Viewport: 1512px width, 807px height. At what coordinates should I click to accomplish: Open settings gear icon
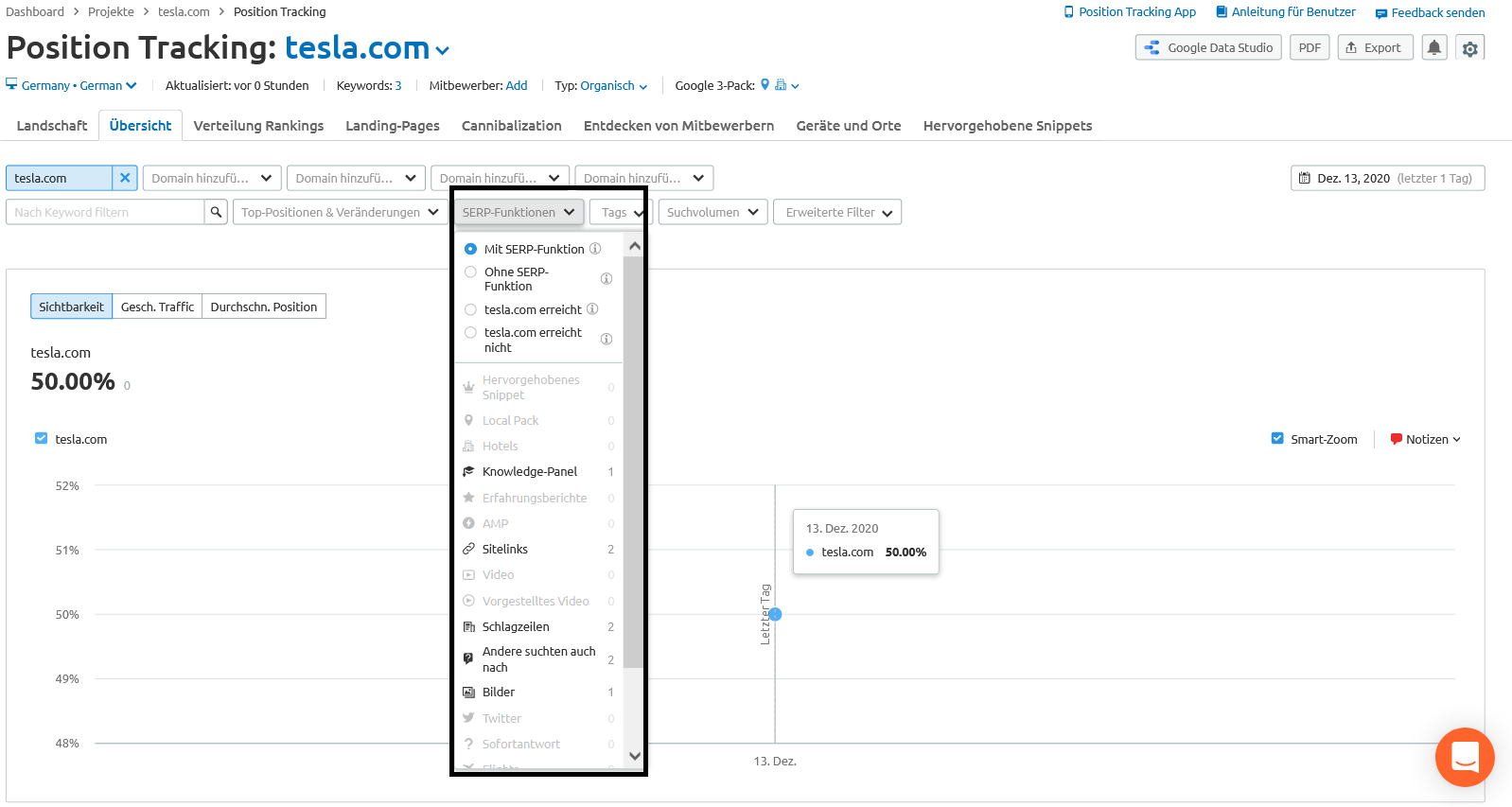point(1469,48)
